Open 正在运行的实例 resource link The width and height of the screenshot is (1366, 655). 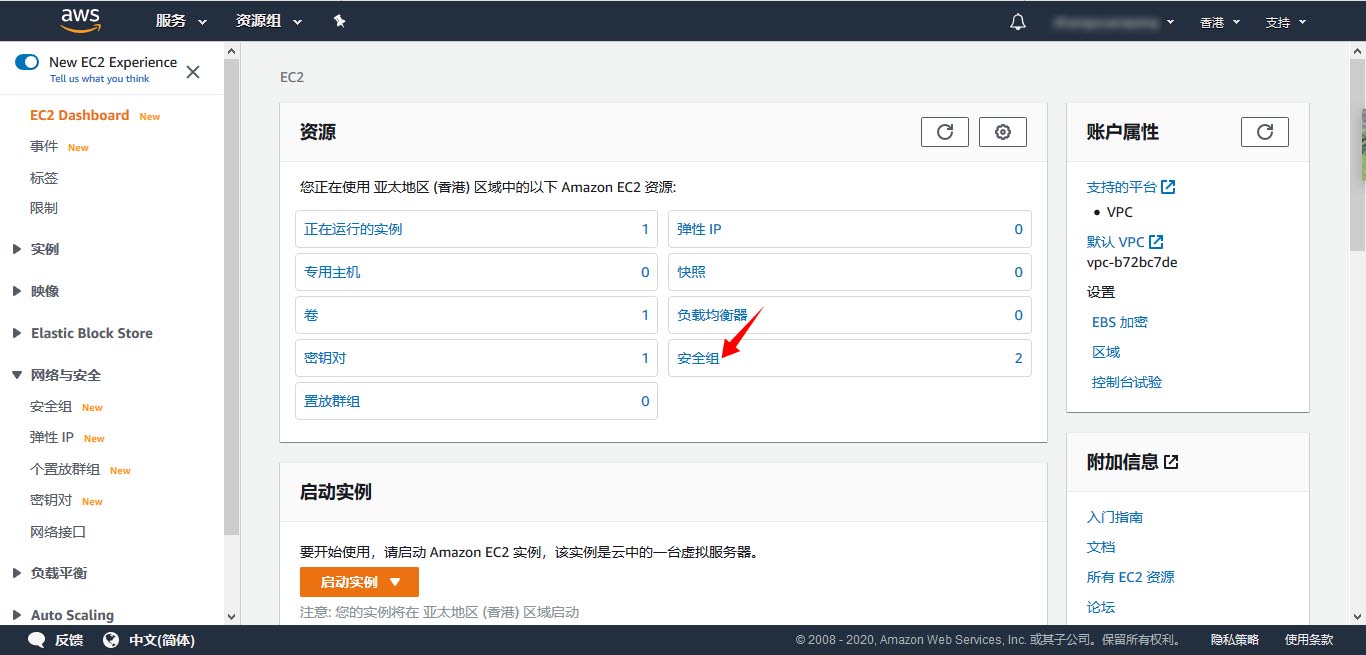tap(353, 229)
